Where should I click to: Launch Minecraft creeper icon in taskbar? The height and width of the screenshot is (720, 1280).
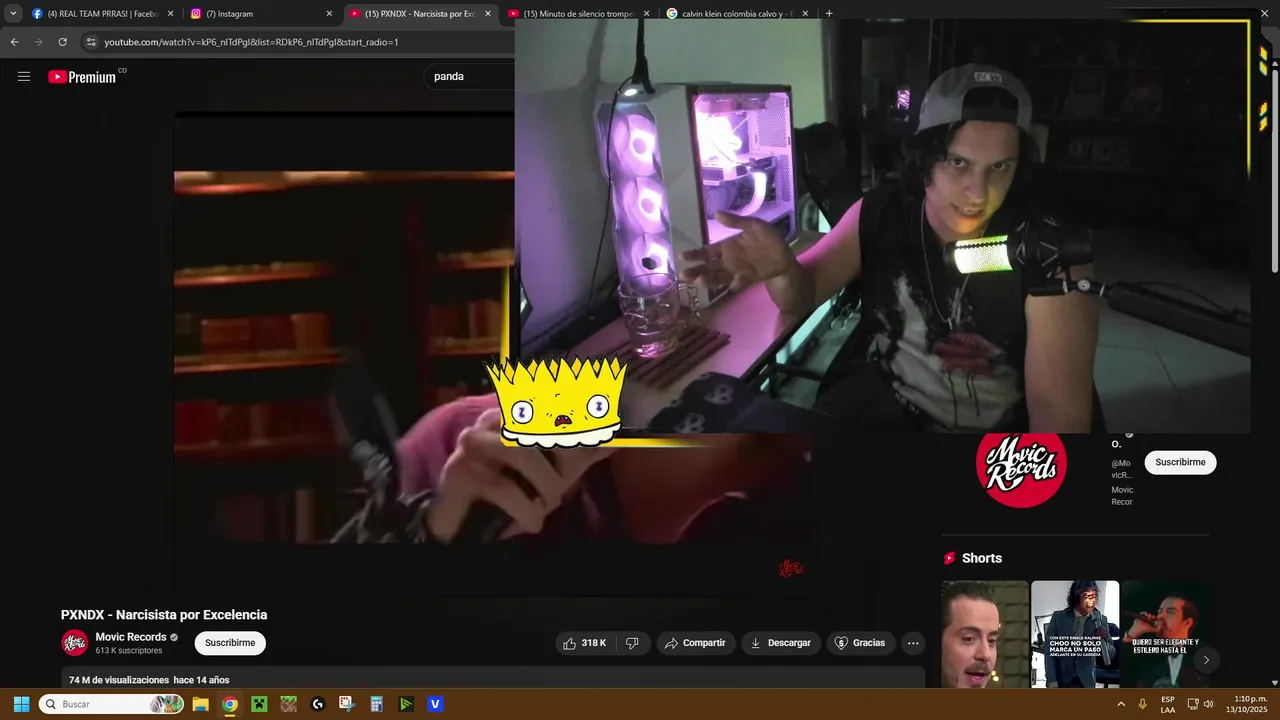pos(259,704)
